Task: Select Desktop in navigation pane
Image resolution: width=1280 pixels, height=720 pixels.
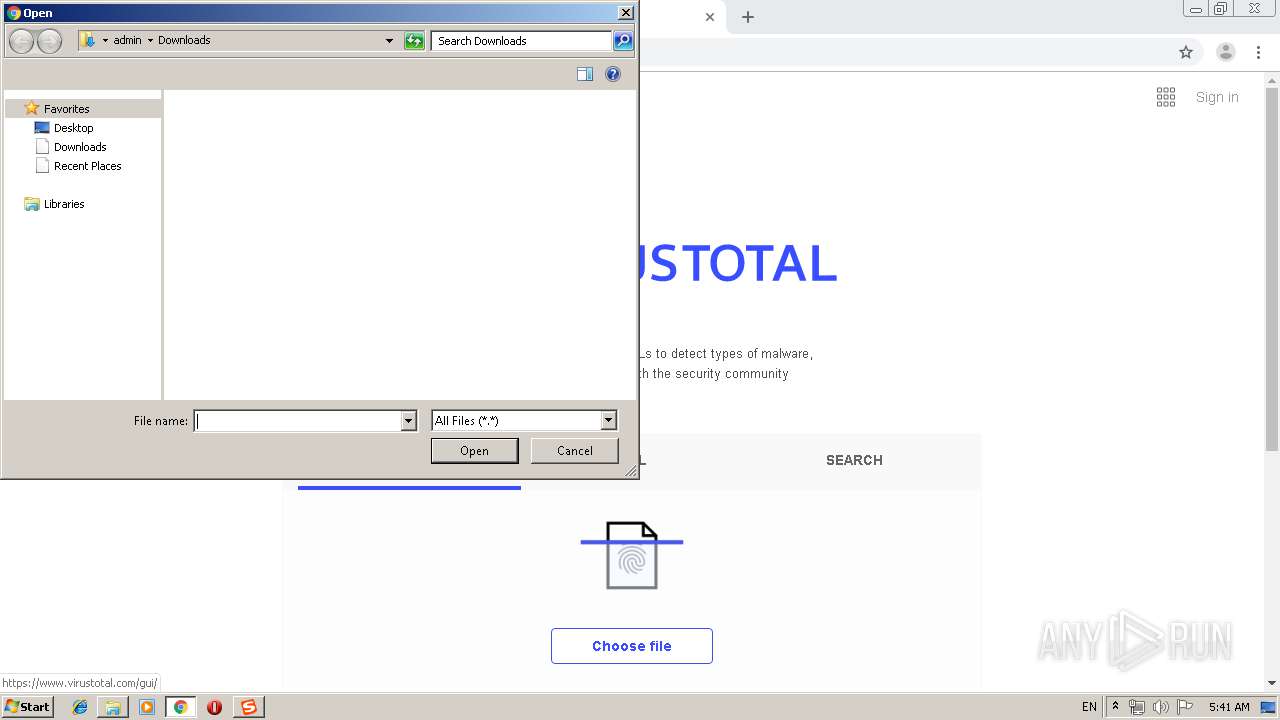Action: point(74,128)
